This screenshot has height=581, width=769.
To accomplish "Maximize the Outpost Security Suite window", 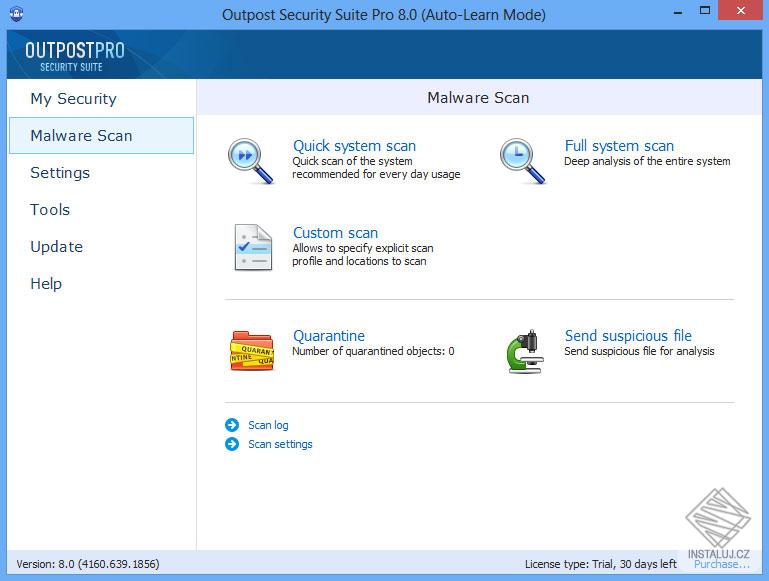I will point(705,11).
